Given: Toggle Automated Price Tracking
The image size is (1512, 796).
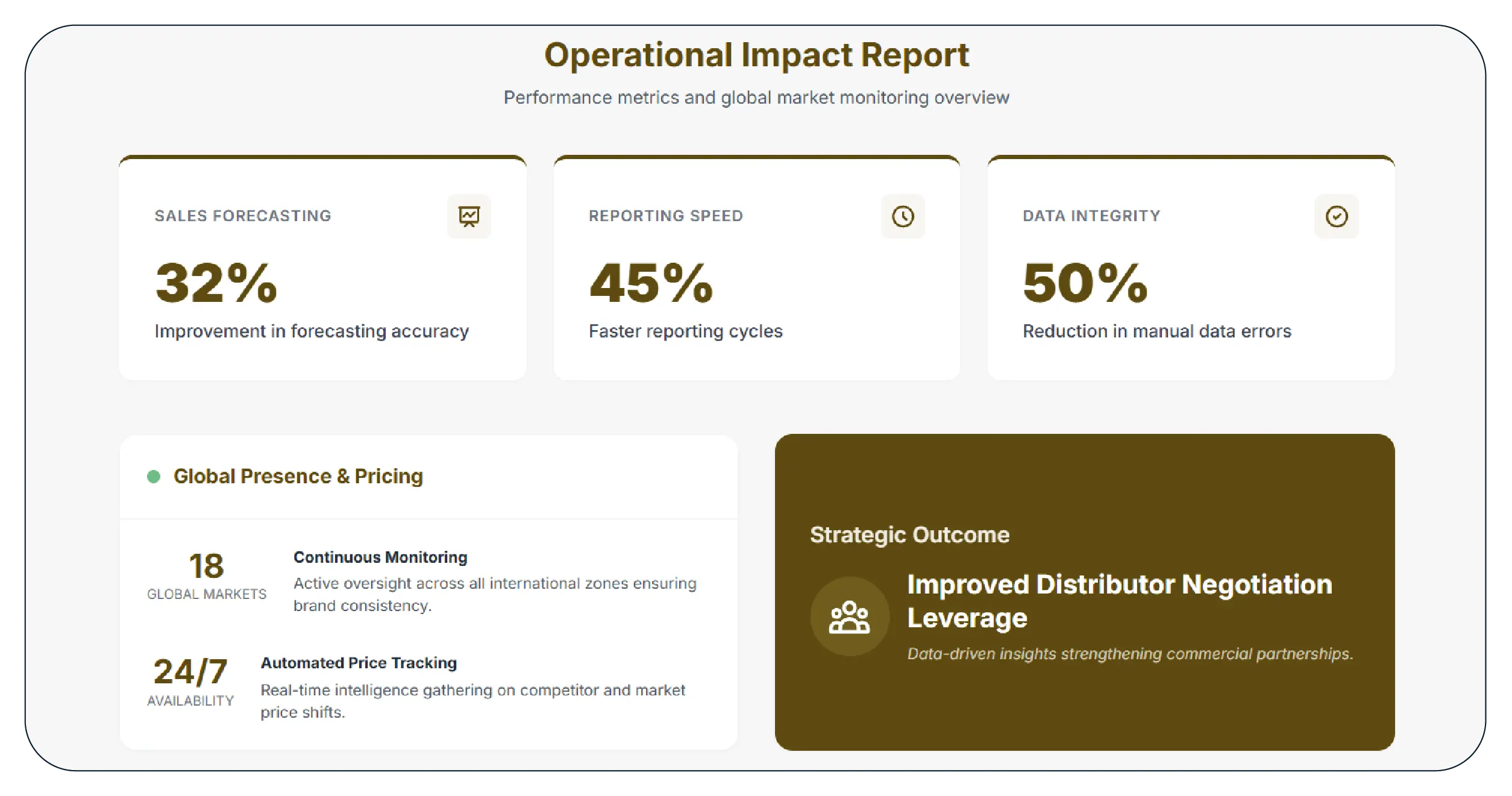Looking at the screenshot, I should [x=358, y=663].
